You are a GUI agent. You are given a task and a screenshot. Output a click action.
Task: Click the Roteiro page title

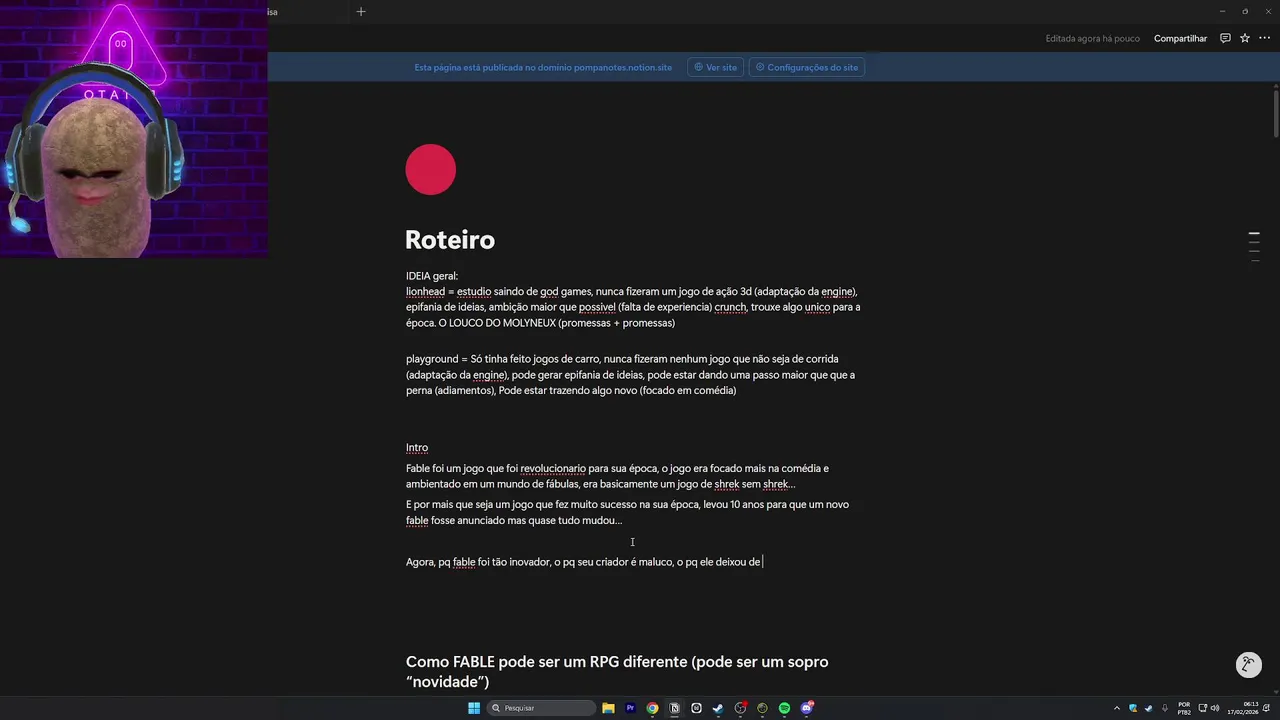point(450,240)
